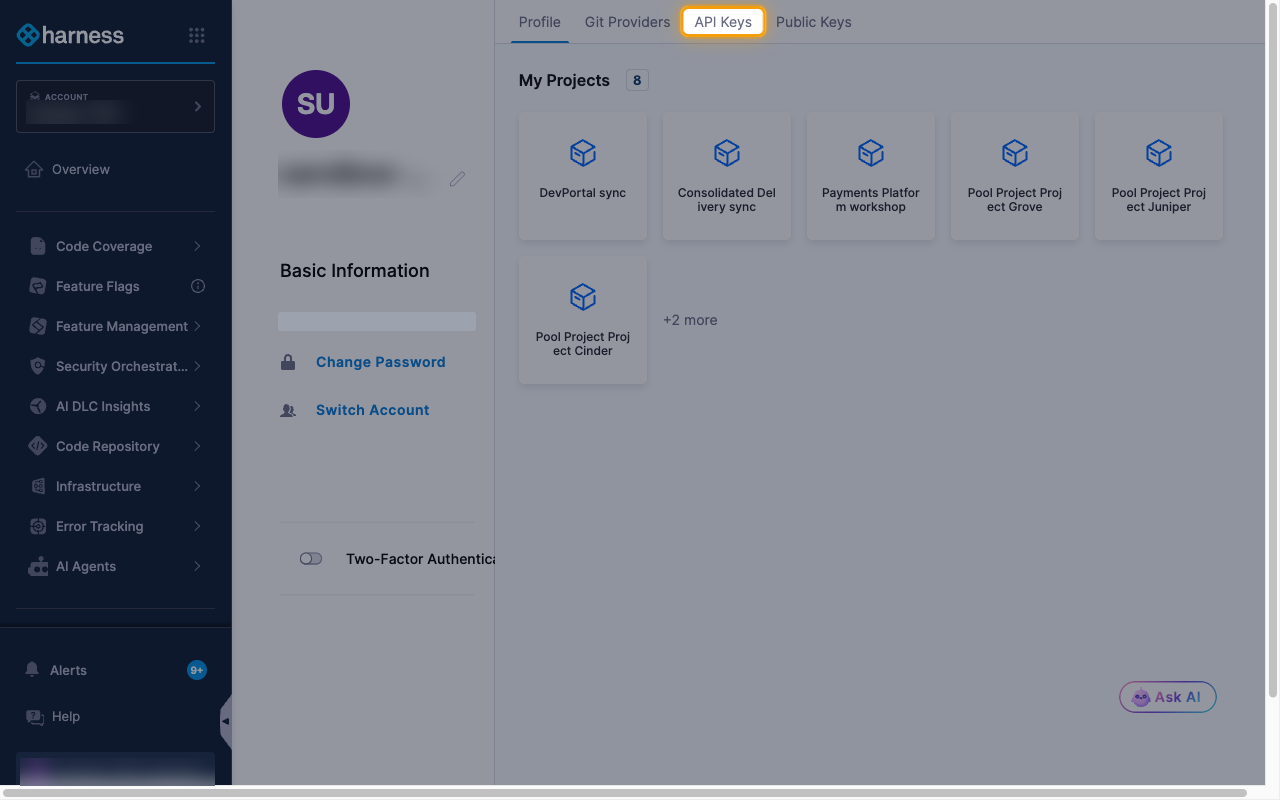Click the Switch Account link
Viewport: 1280px width, 800px height.
coord(373,410)
